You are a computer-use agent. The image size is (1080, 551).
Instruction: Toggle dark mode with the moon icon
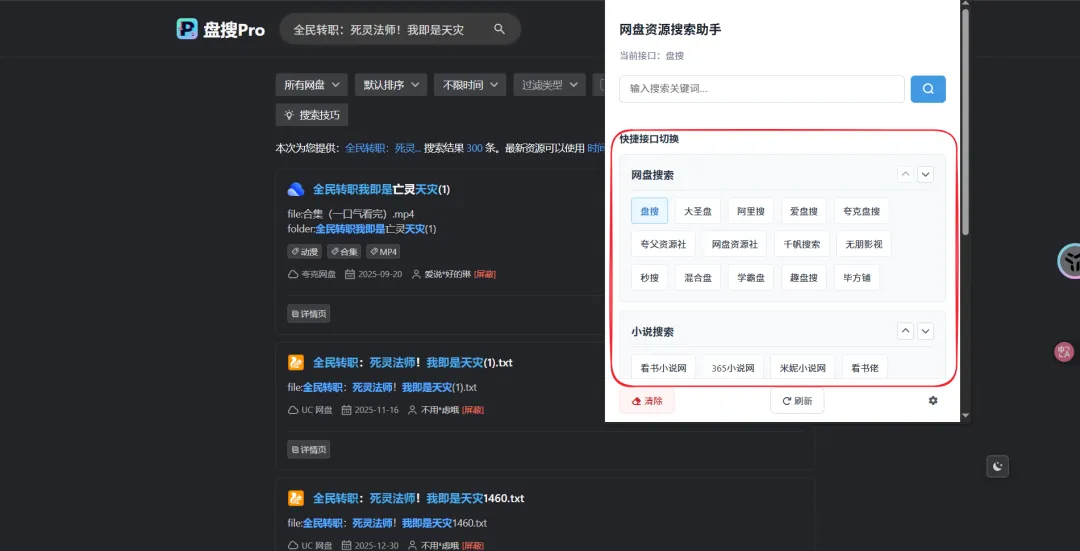pyautogui.click(x=997, y=467)
